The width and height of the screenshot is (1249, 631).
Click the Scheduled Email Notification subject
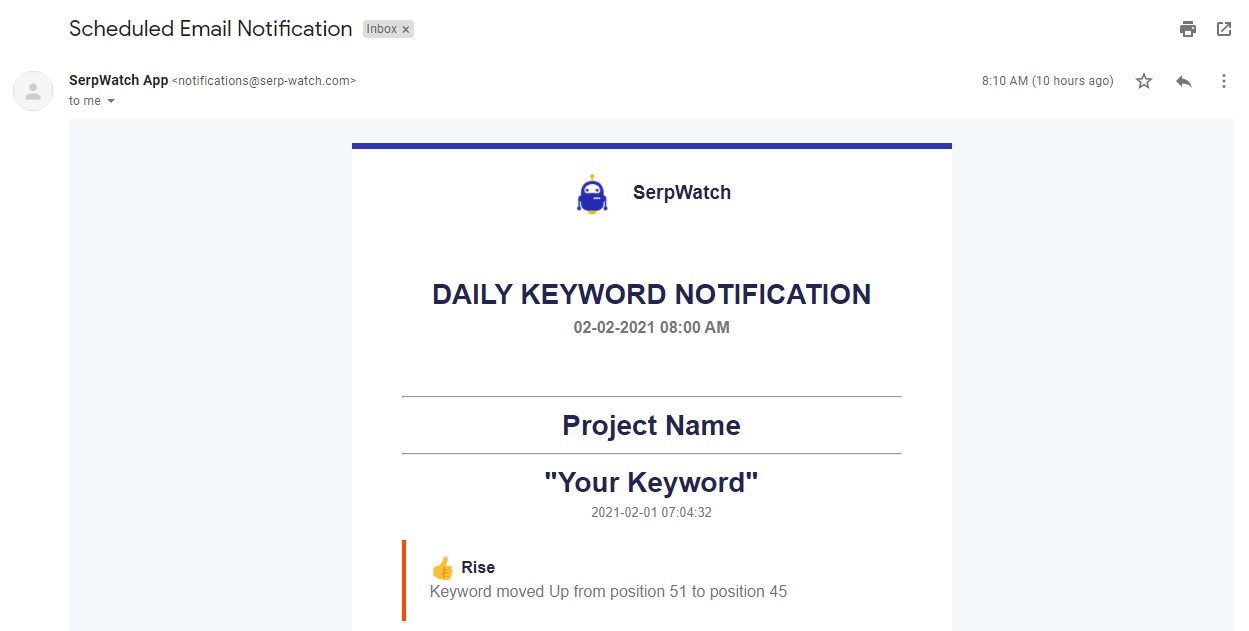pyautogui.click(x=210, y=29)
